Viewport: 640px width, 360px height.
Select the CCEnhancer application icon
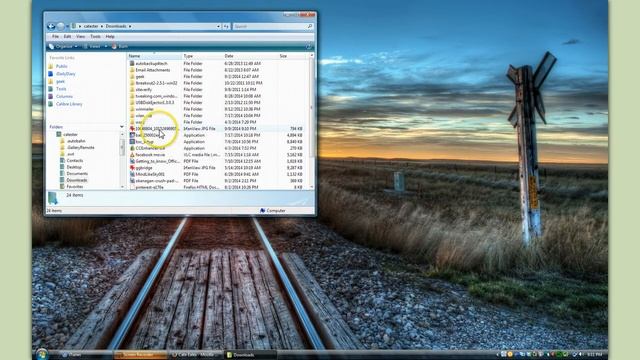132,148
